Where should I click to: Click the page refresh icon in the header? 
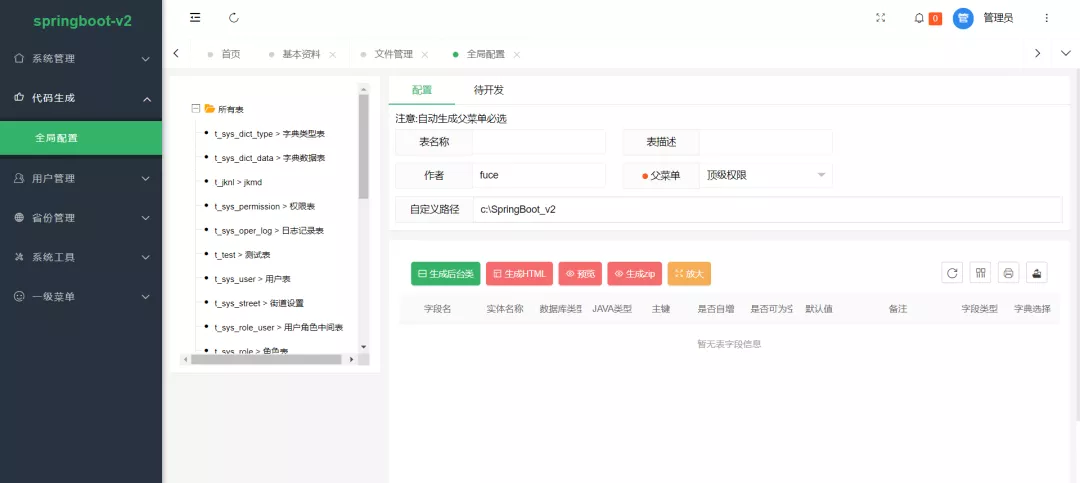click(x=234, y=18)
